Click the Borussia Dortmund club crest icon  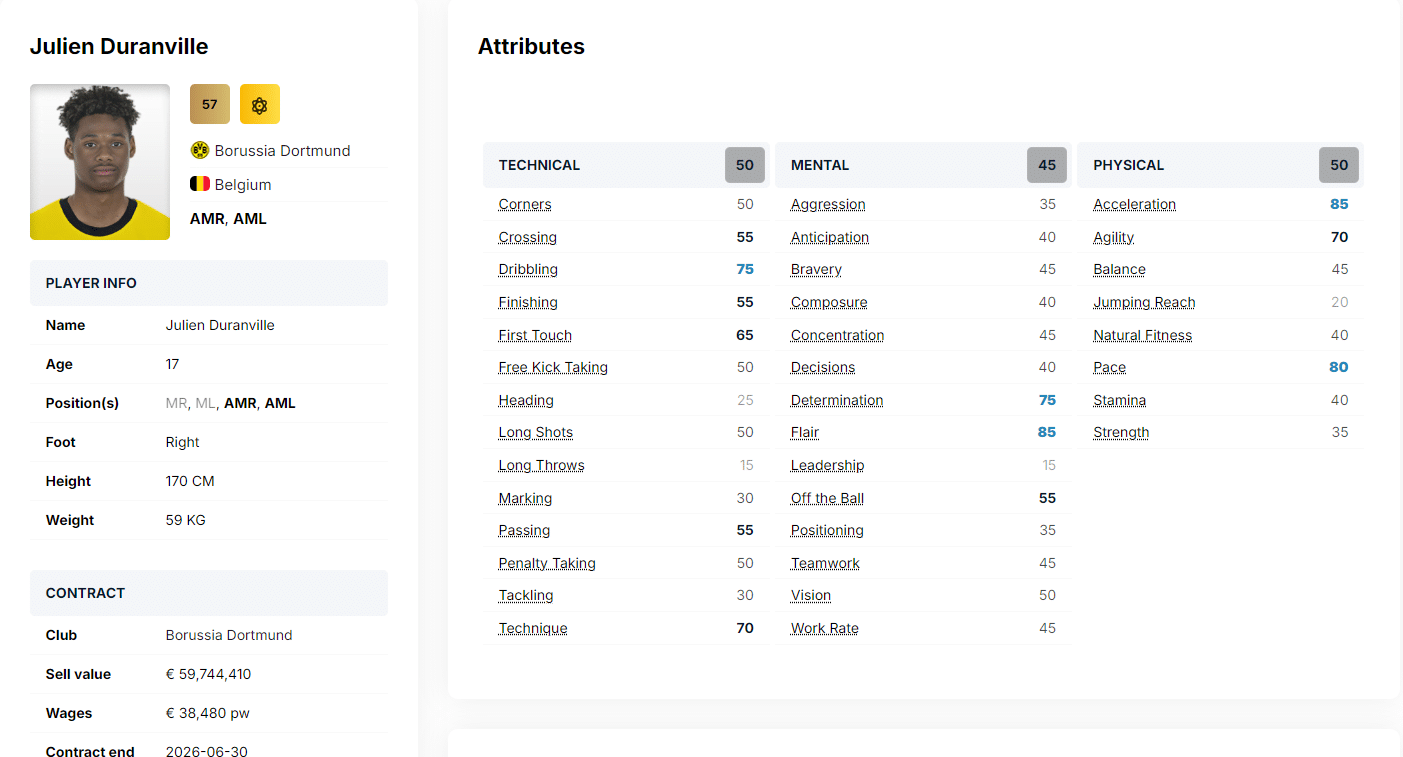click(x=200, y=150)
